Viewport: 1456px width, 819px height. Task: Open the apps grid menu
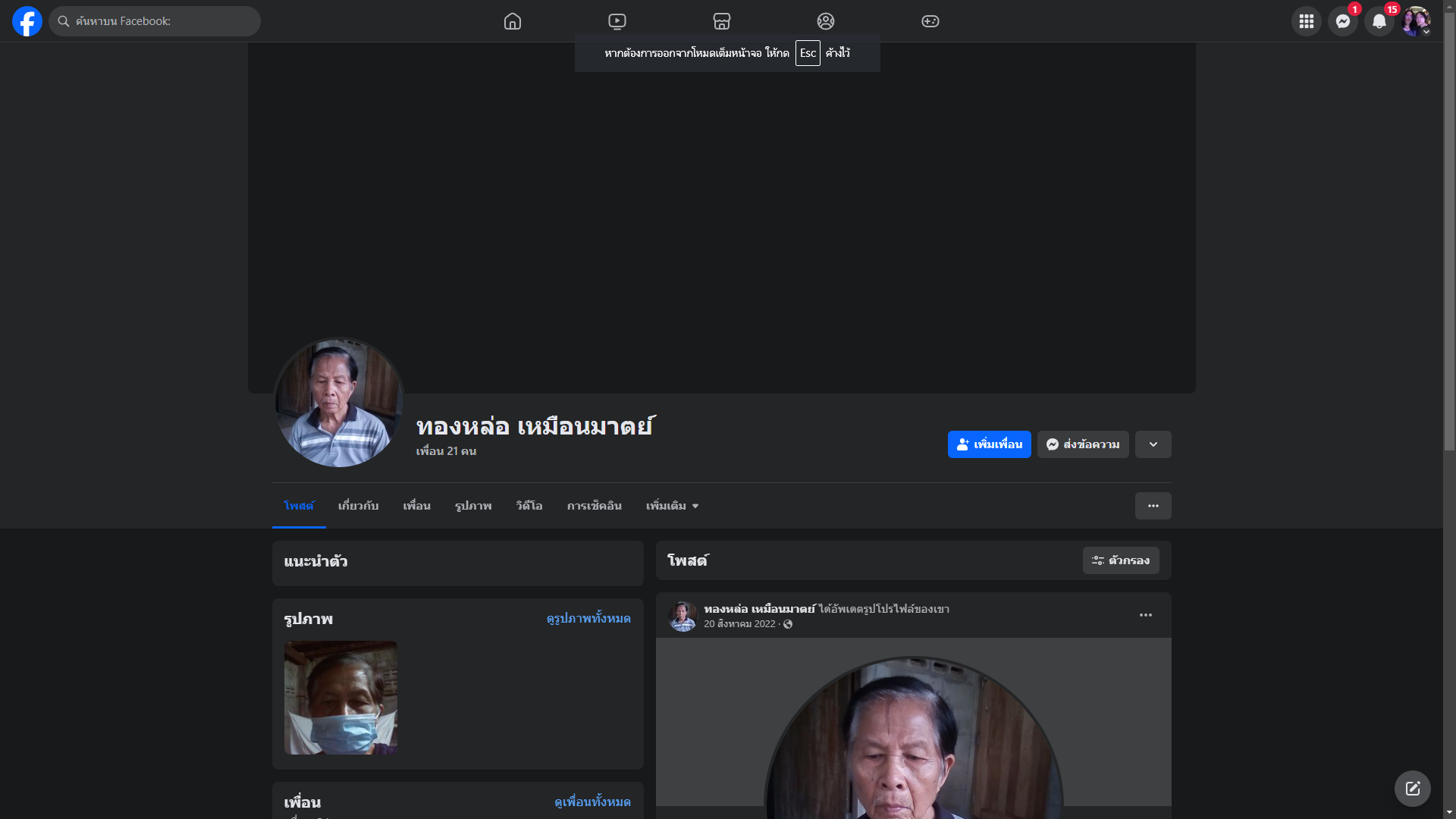(1306, 21)
